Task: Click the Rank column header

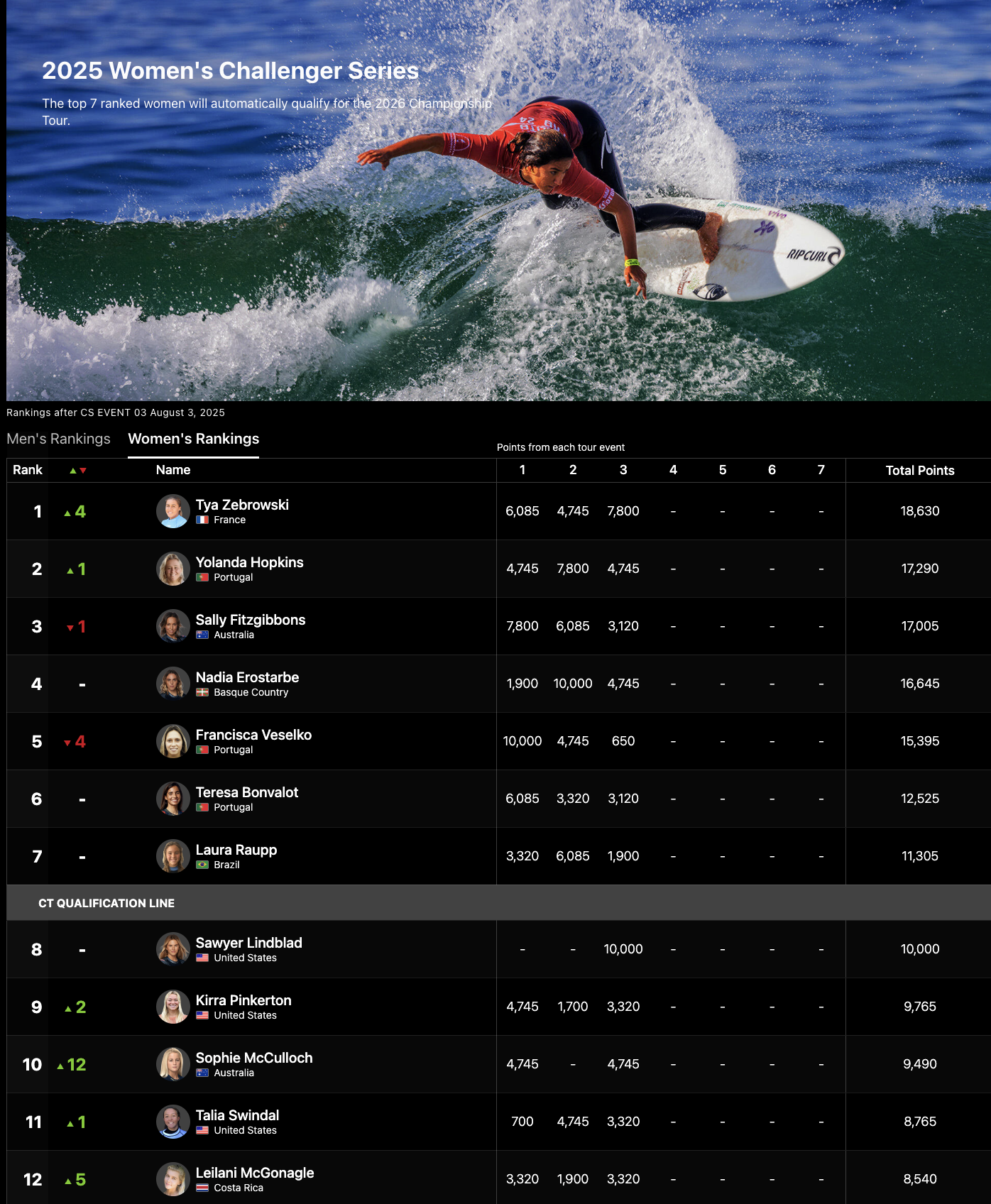Action: click(x=28, y=470)
